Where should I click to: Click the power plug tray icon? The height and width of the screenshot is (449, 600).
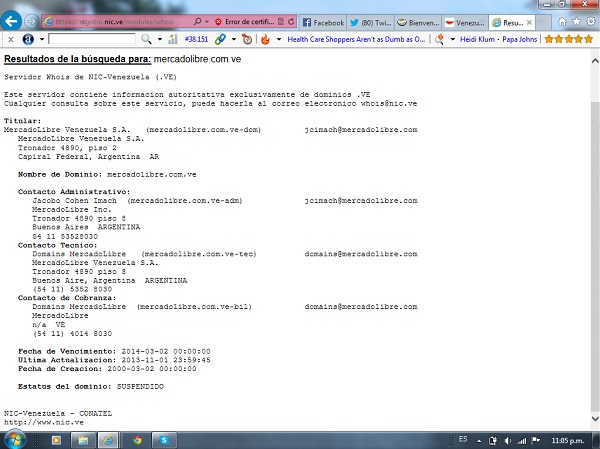(493, 441)
